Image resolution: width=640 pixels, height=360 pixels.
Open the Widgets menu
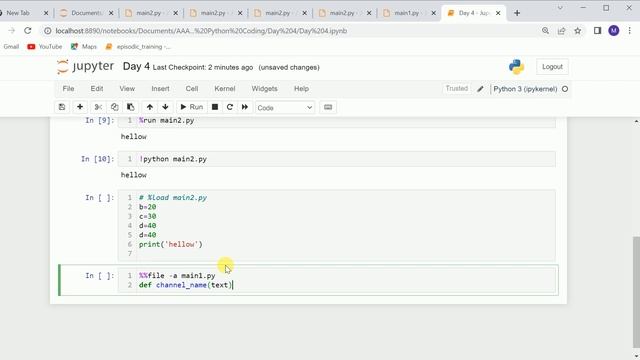[264, 89]
